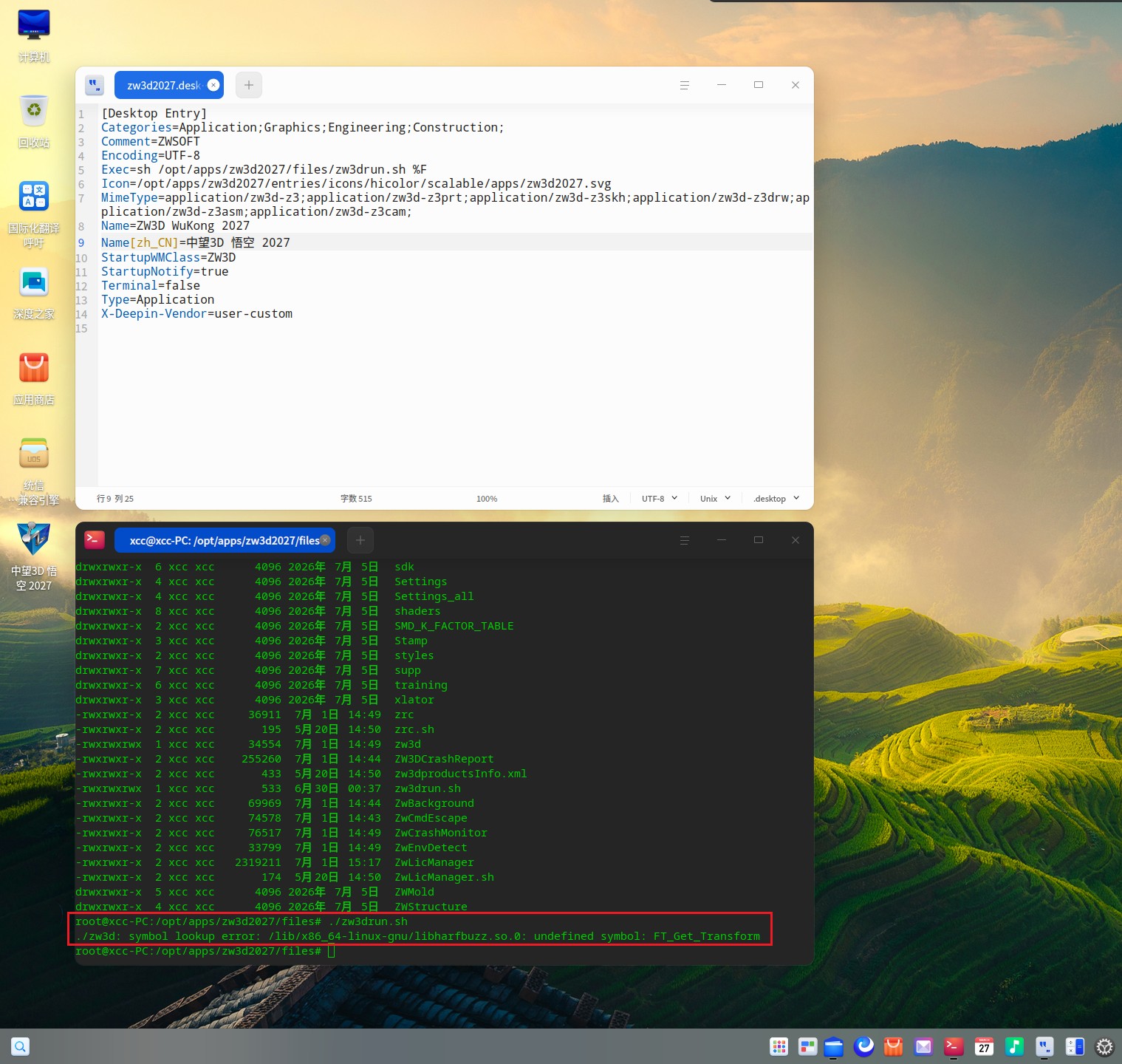1122x1064 pixels.
Task: Open the mail client in dock
Action: [x=923, y=1046]
